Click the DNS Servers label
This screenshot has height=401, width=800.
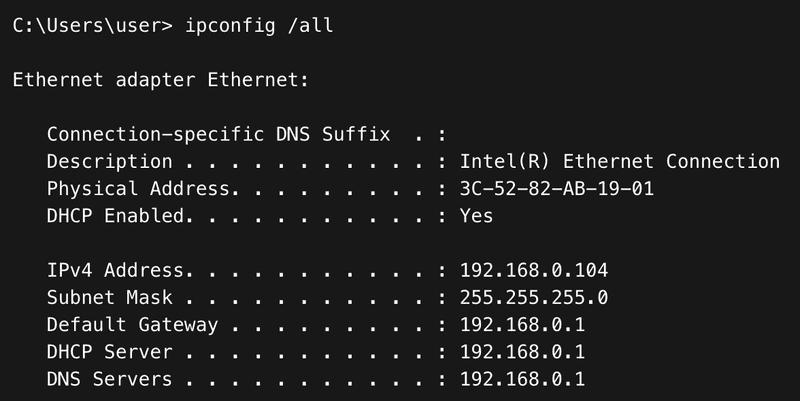110,379
